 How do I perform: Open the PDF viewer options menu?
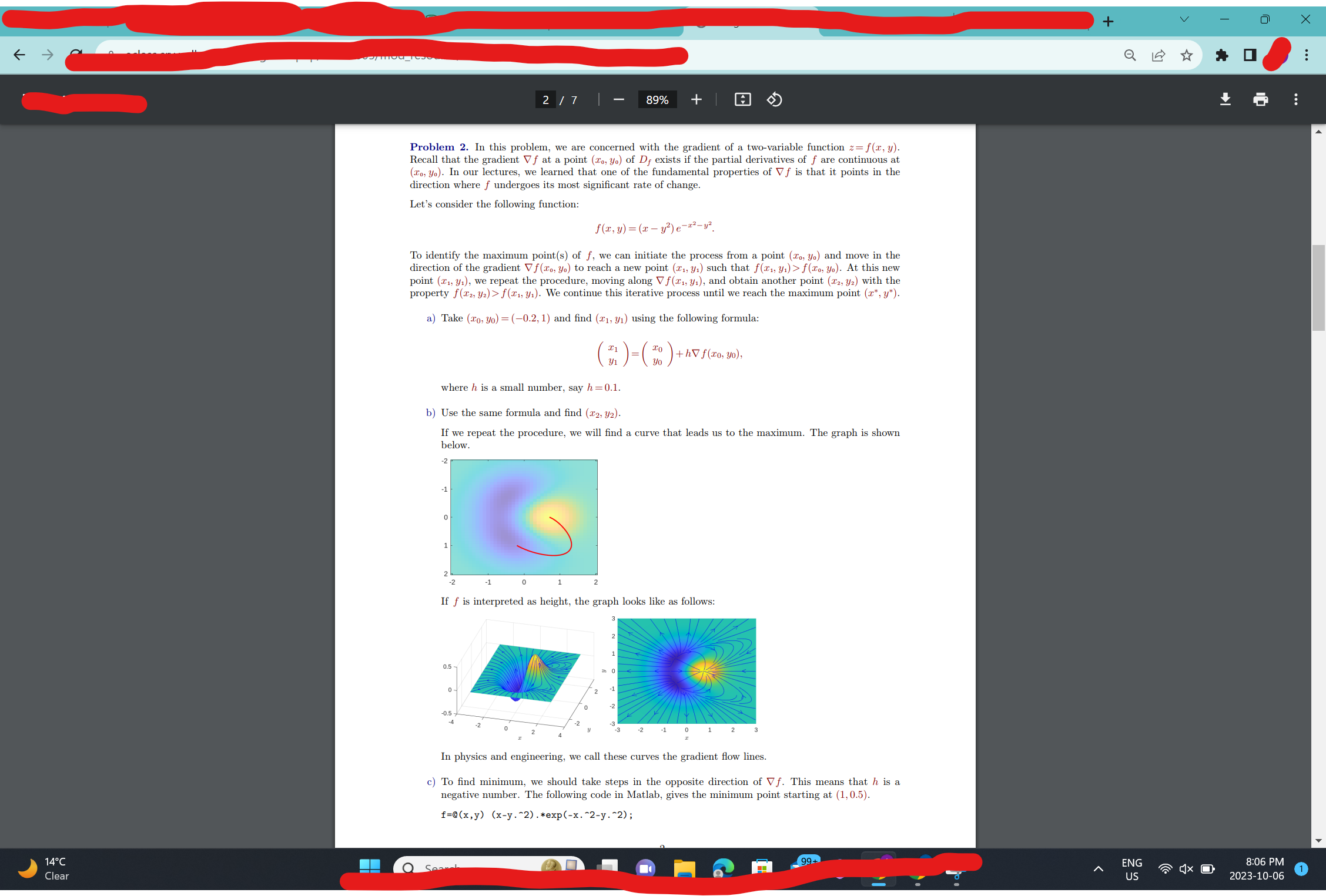pos(1295,99)
